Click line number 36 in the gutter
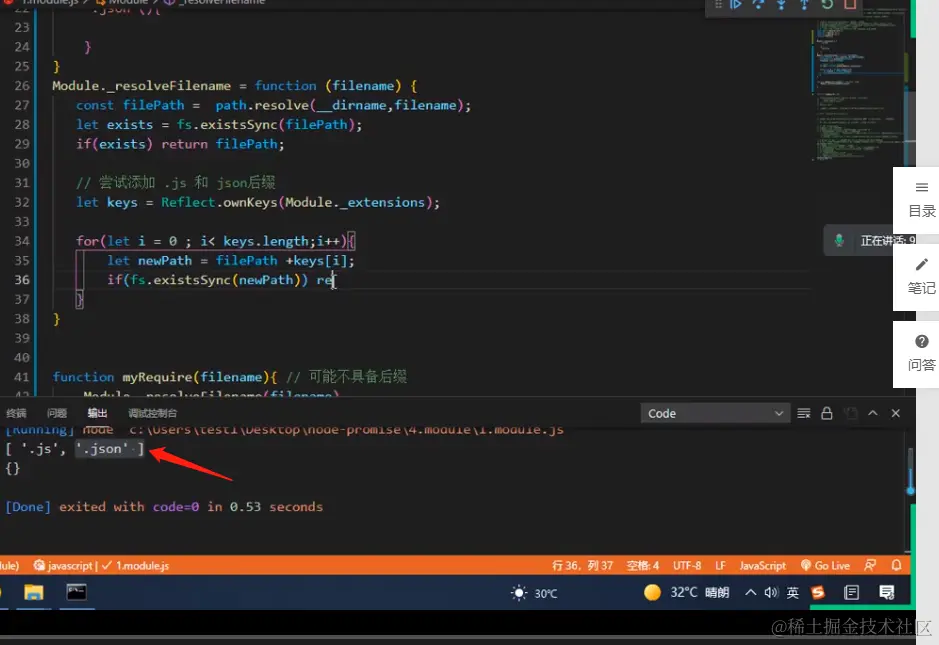The image size is (939, 645). click(22, 280)
